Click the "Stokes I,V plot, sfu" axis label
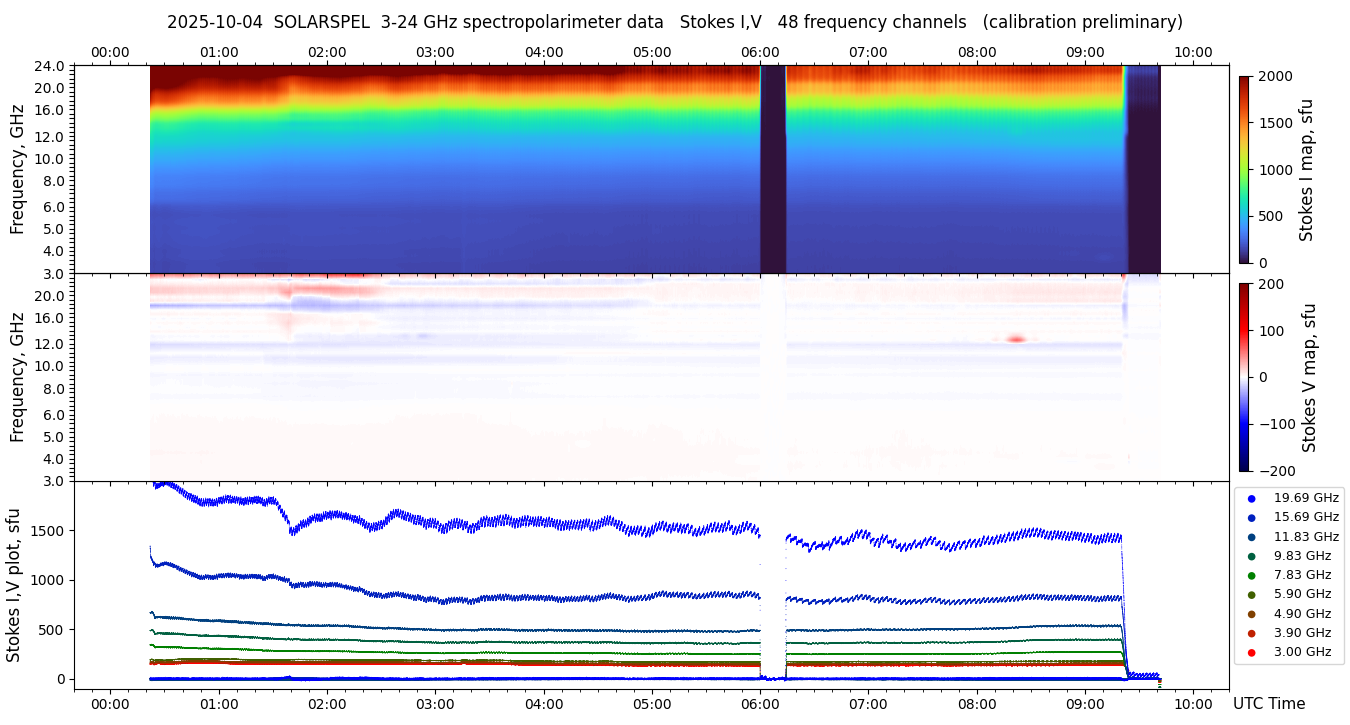 coord(14,585)
